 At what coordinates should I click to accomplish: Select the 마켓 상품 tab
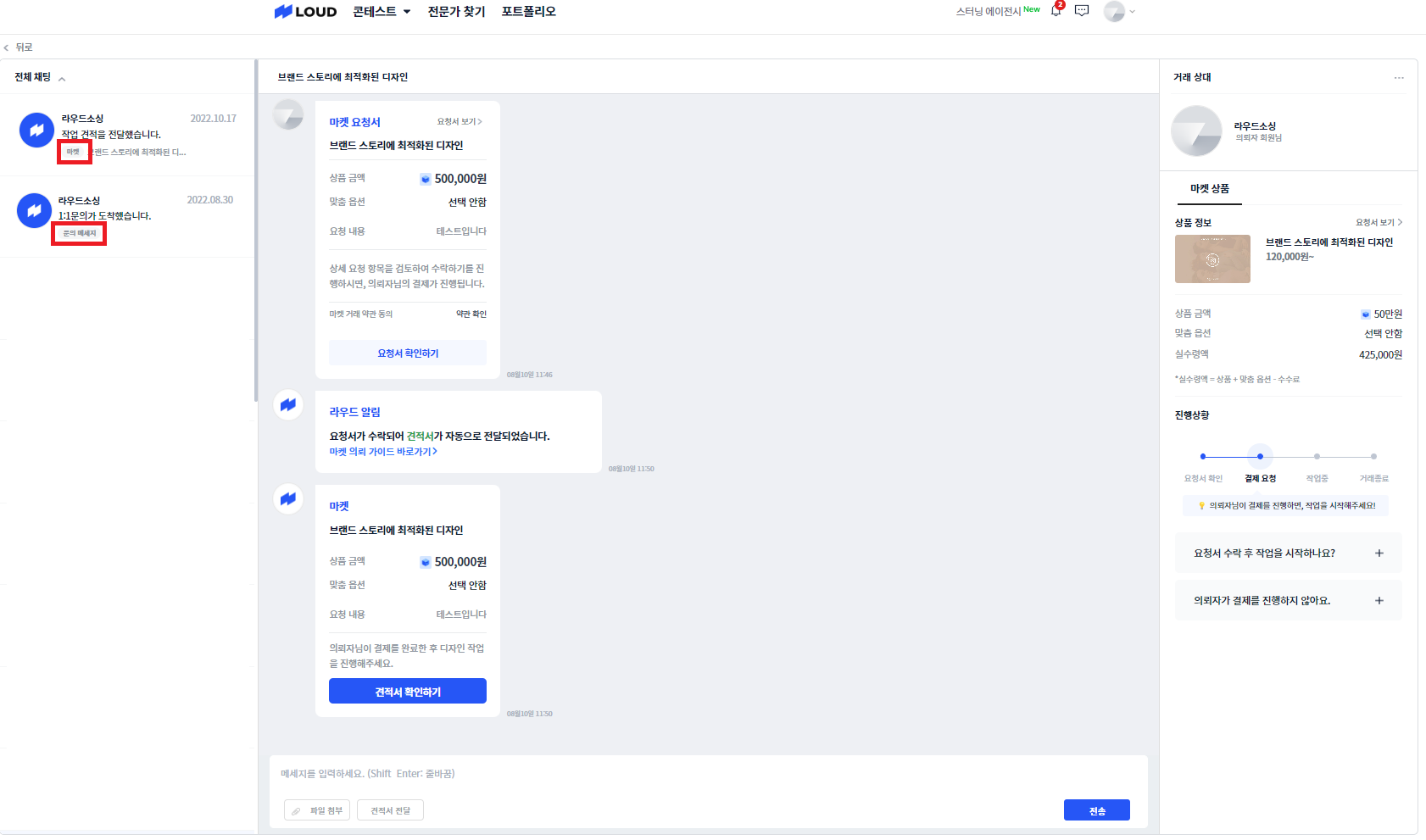pos(1210,189)
